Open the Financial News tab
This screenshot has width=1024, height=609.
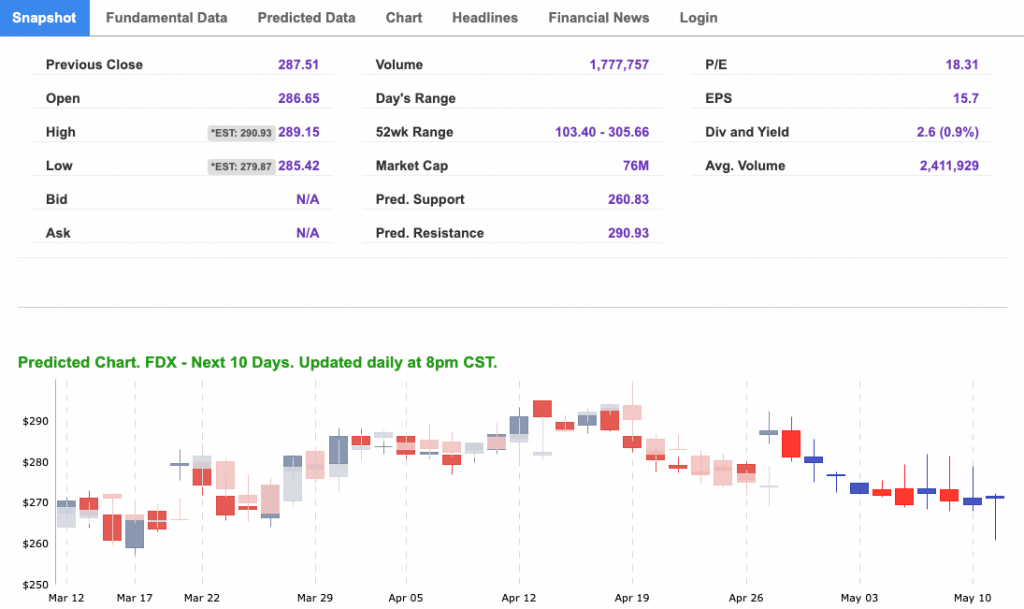(x=598, y=18)
